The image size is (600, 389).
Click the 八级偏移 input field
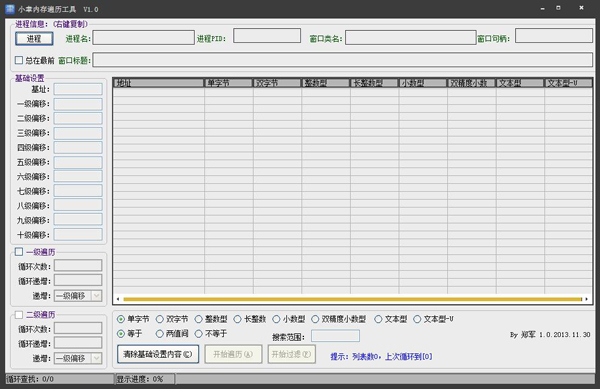point(78,205)
